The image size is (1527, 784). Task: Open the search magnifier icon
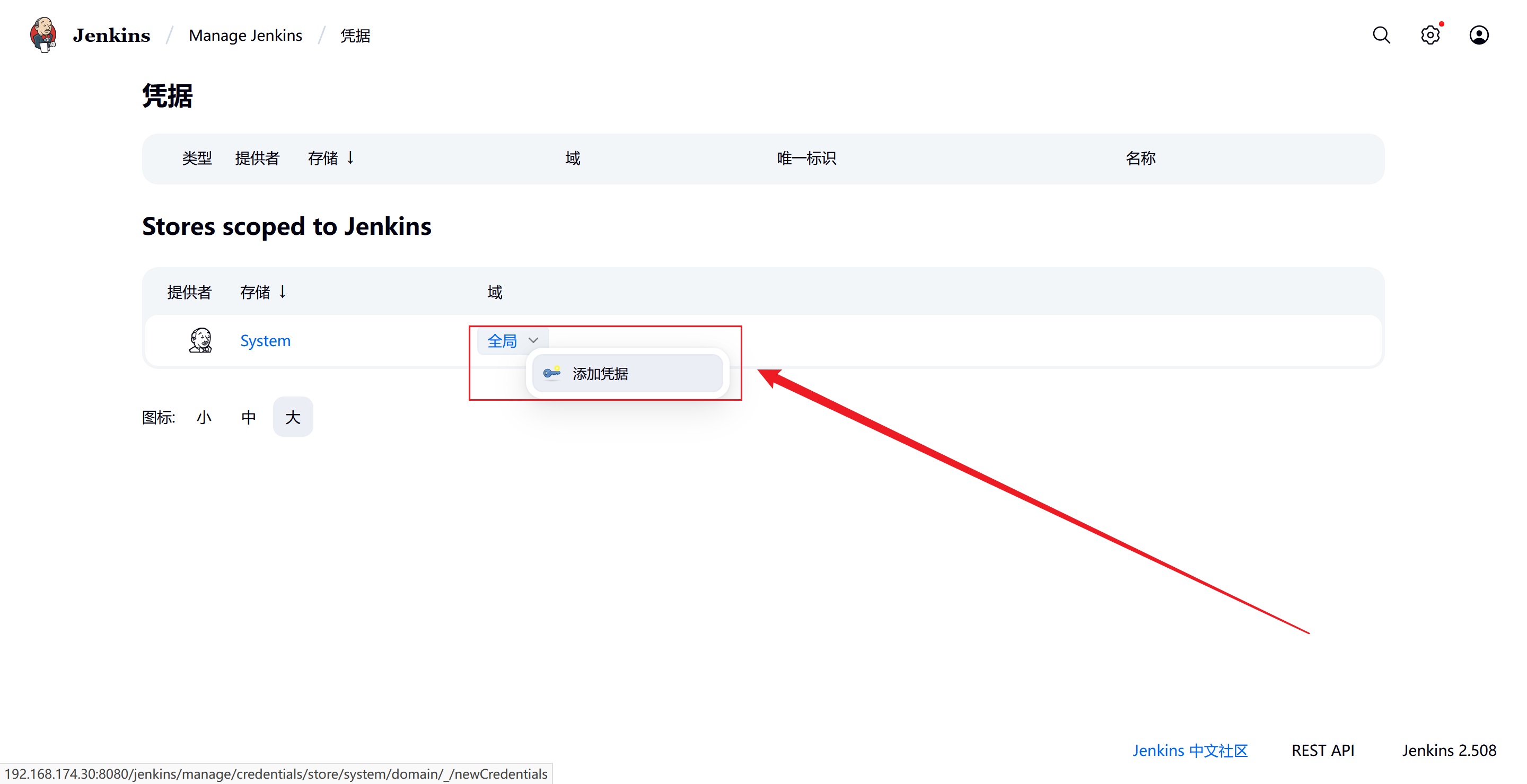tap(1381, 36)
